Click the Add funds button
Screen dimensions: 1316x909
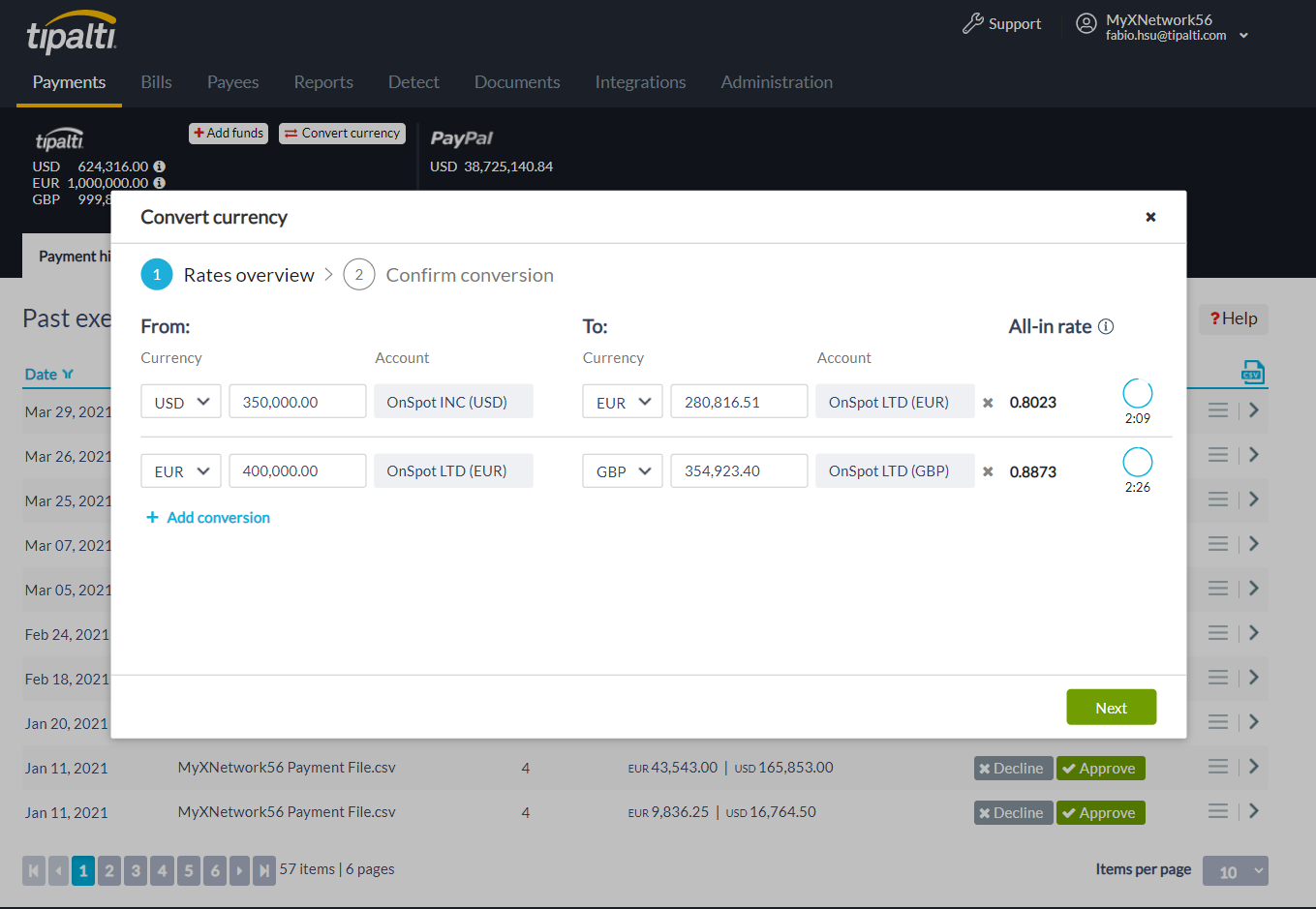229,133
